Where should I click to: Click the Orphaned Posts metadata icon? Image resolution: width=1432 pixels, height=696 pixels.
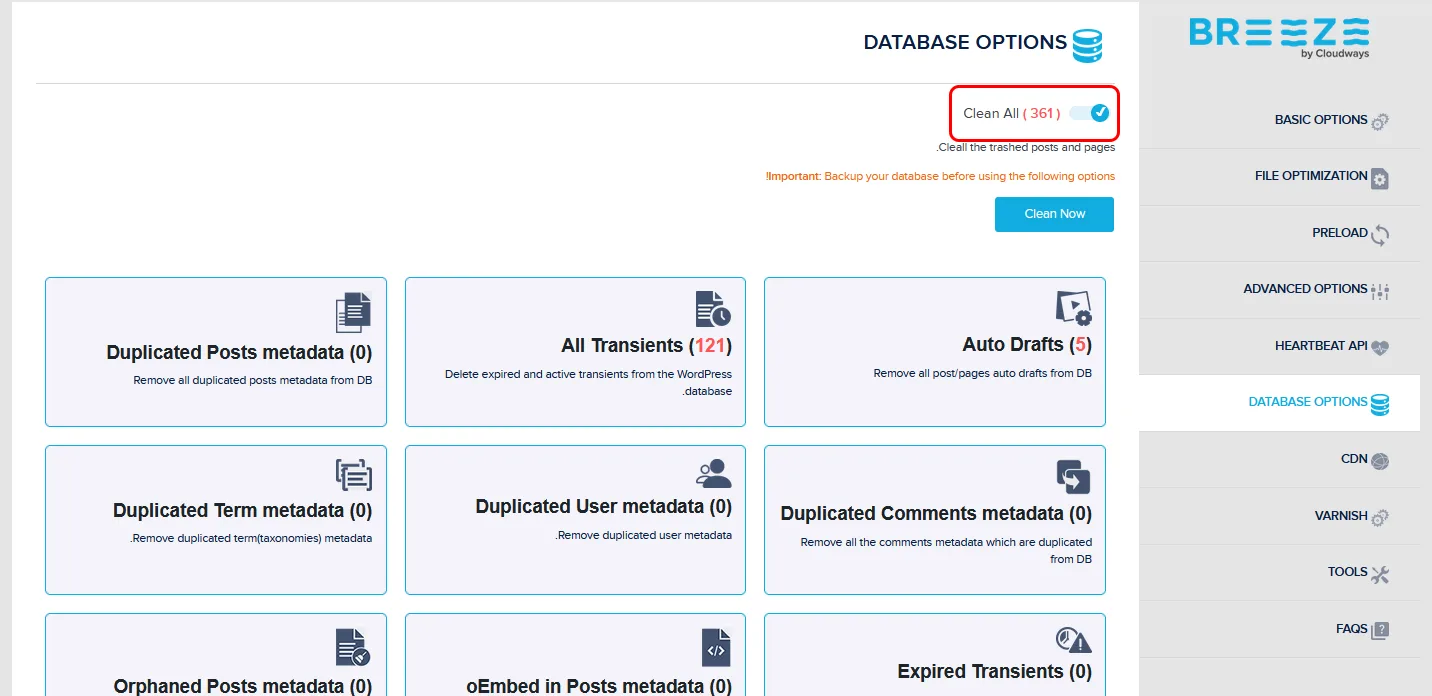353,648
